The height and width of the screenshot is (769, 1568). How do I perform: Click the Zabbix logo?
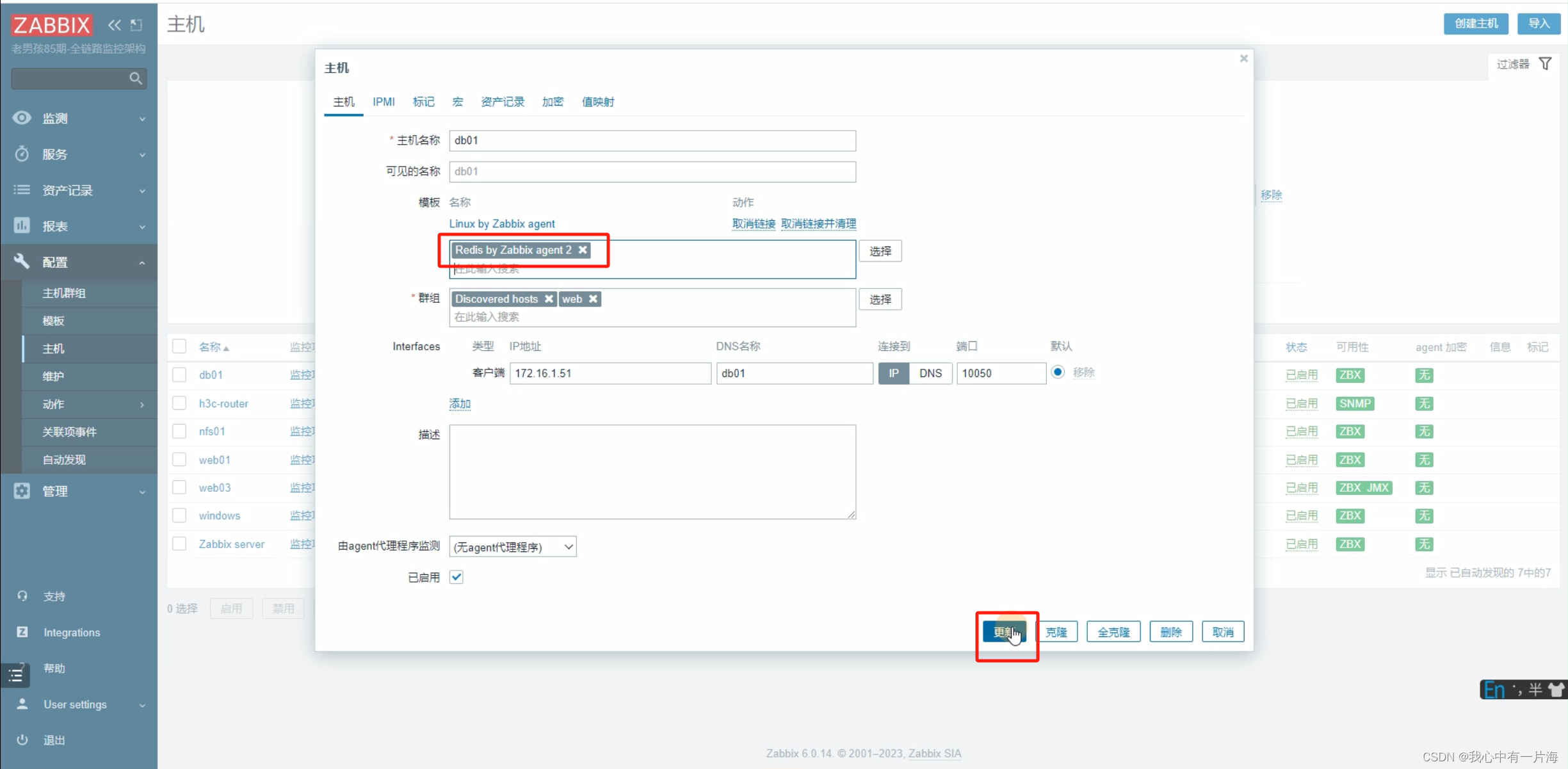(x=51, y=25)
